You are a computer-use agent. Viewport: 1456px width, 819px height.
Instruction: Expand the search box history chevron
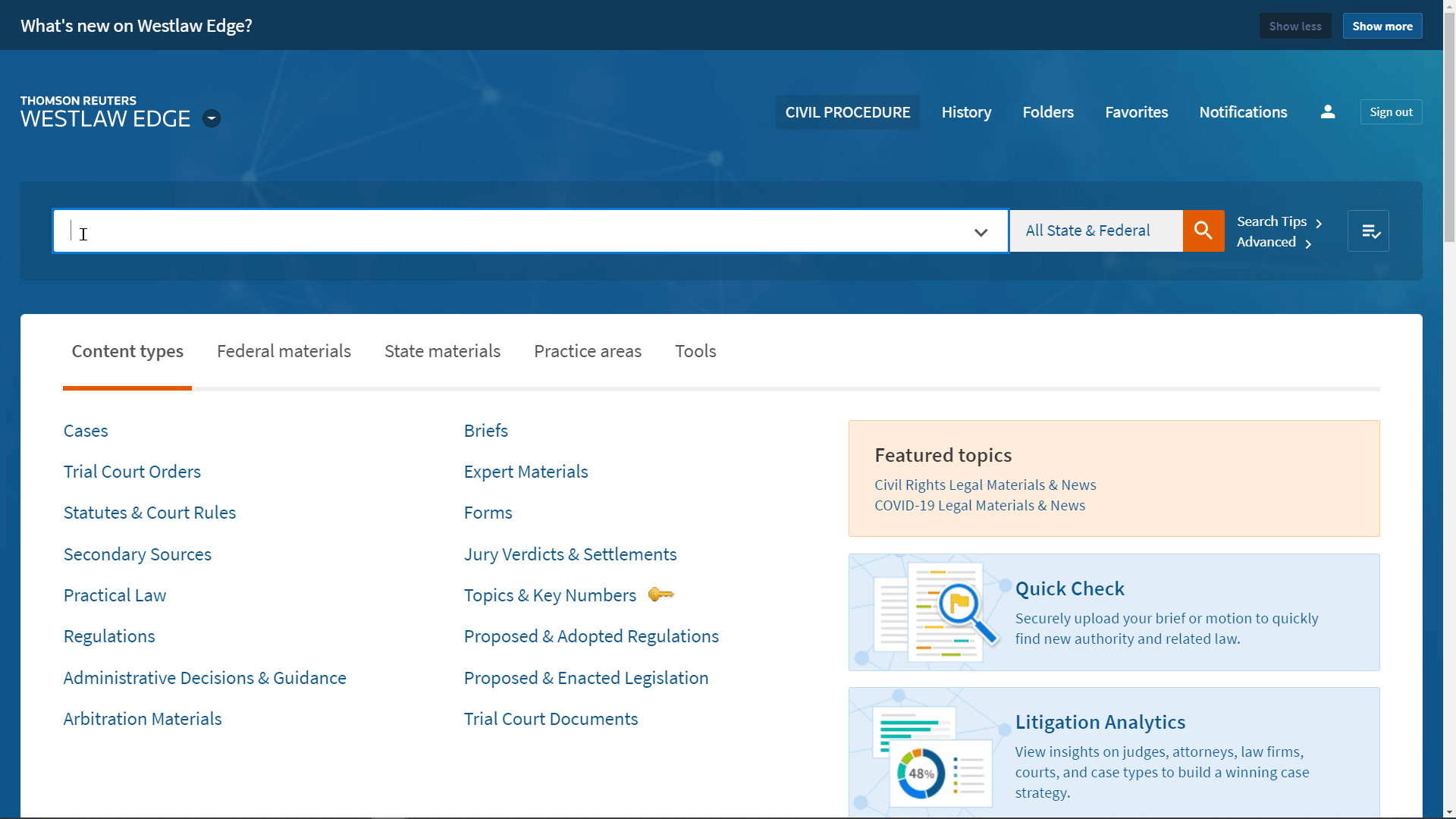(x=981, y=232)
